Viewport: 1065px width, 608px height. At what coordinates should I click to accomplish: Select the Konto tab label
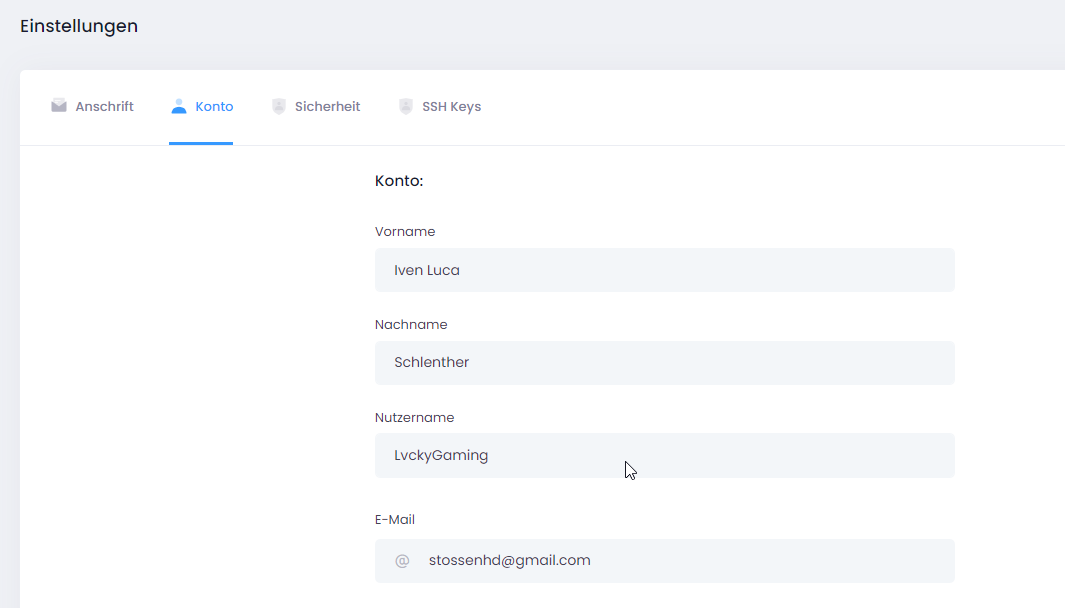coord(214,106)
